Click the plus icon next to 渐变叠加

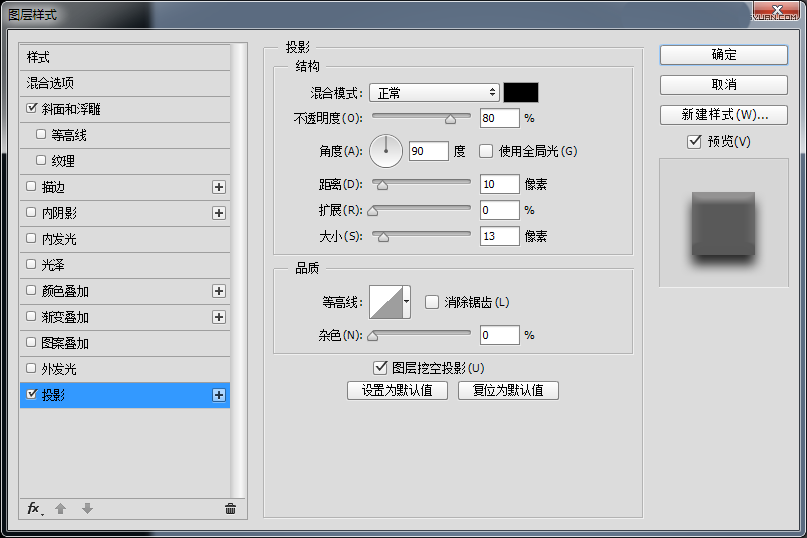click(219, 317)
